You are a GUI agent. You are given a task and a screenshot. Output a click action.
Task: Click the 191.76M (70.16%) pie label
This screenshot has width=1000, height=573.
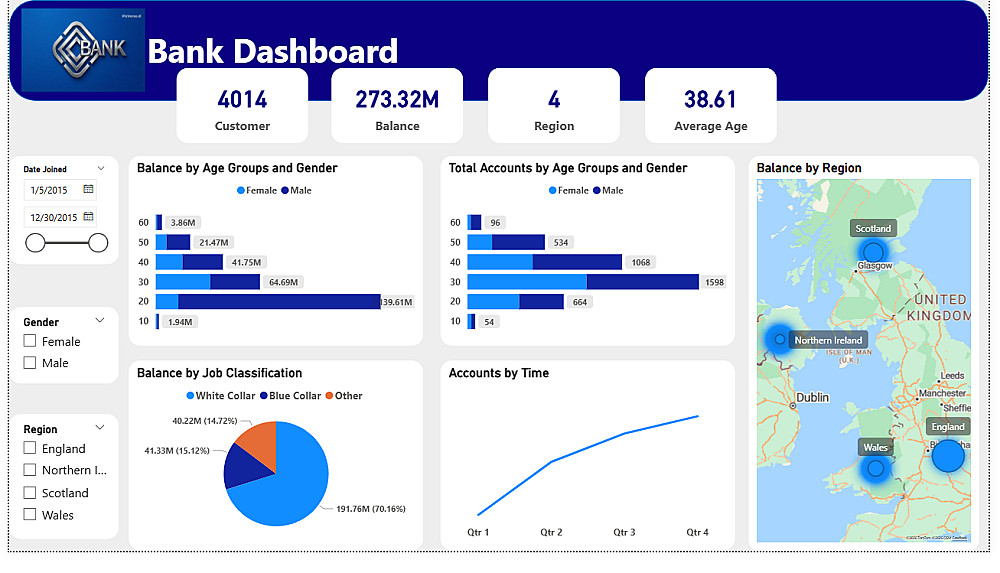pyautogui.click(x=371, y=509)
